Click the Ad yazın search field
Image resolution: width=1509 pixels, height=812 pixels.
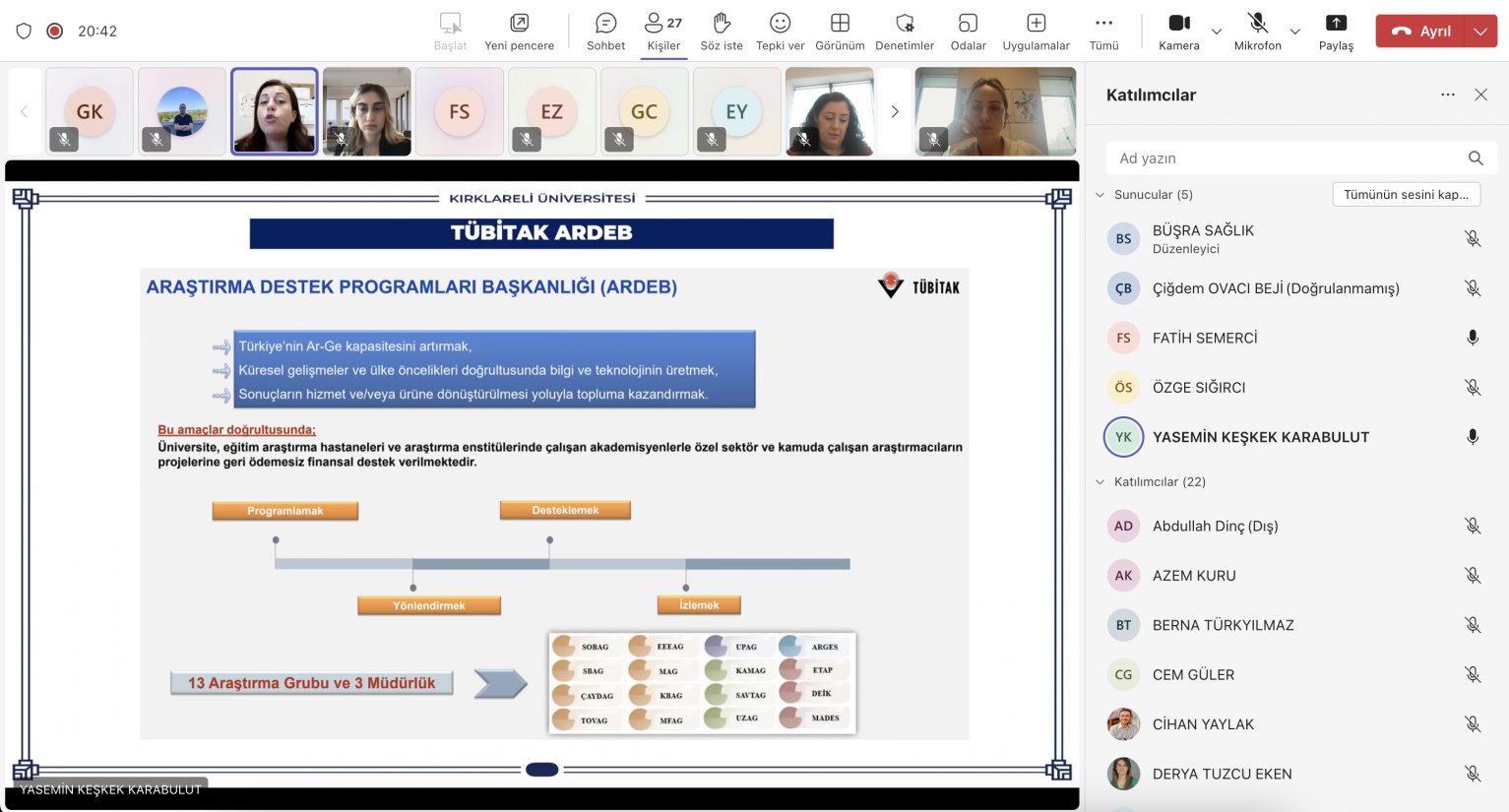tap(1285, 158)
